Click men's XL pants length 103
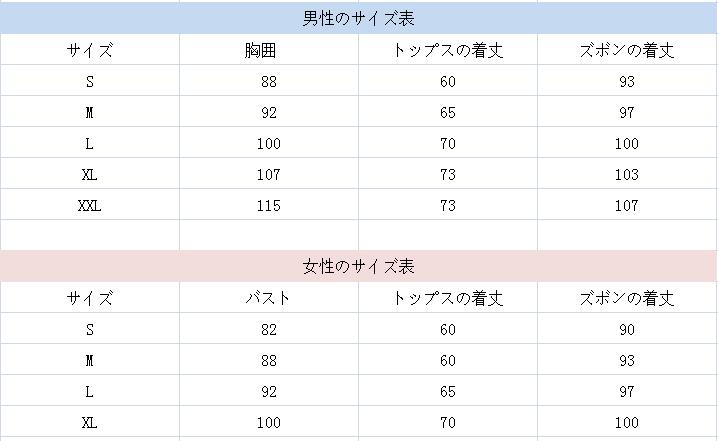Image resolution: width=718 pixels, height=441 pixels. pos(627,174)
